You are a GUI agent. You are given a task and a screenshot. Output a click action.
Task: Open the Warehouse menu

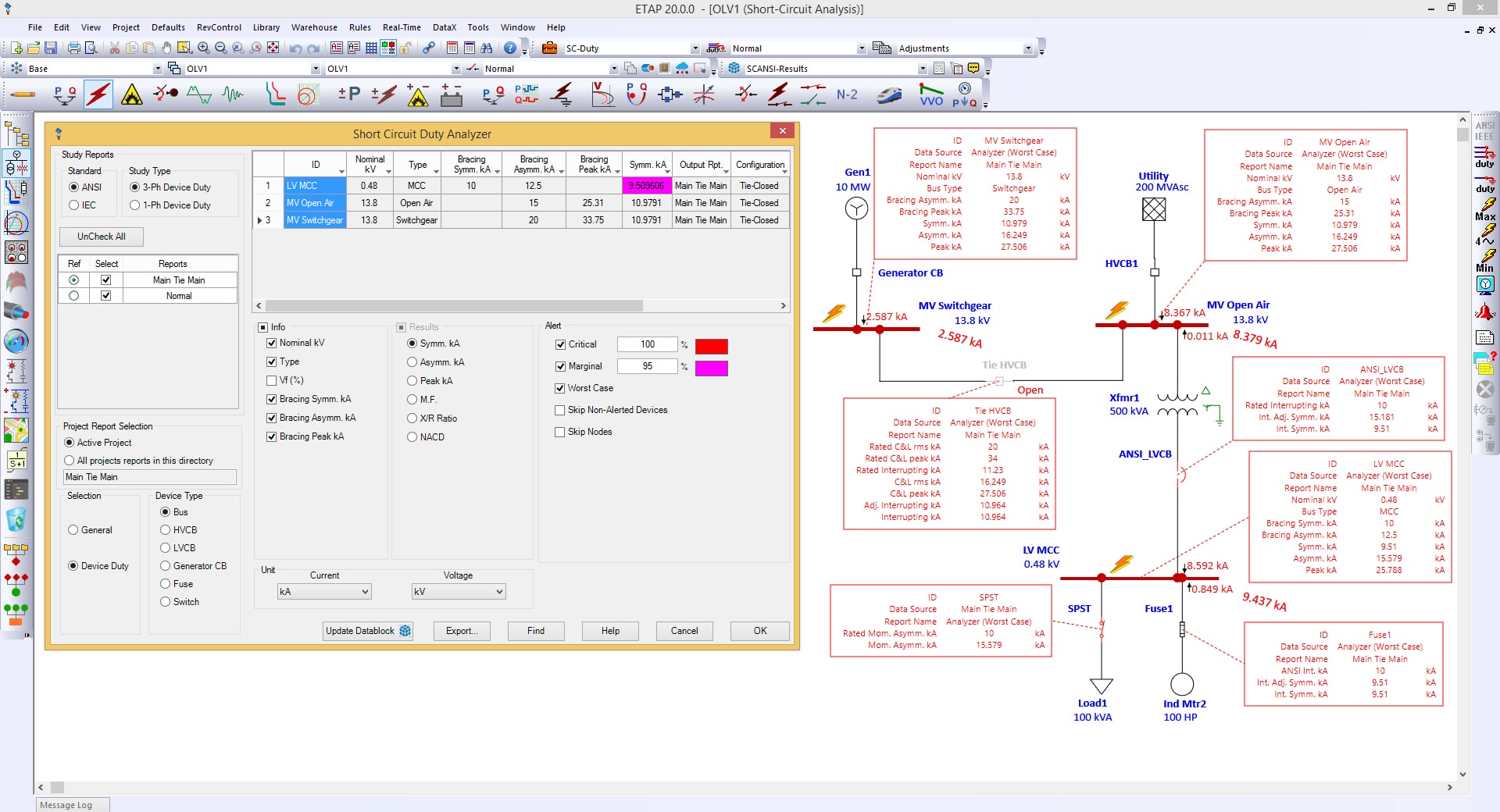pyautogui.click(x=314, y=27)
